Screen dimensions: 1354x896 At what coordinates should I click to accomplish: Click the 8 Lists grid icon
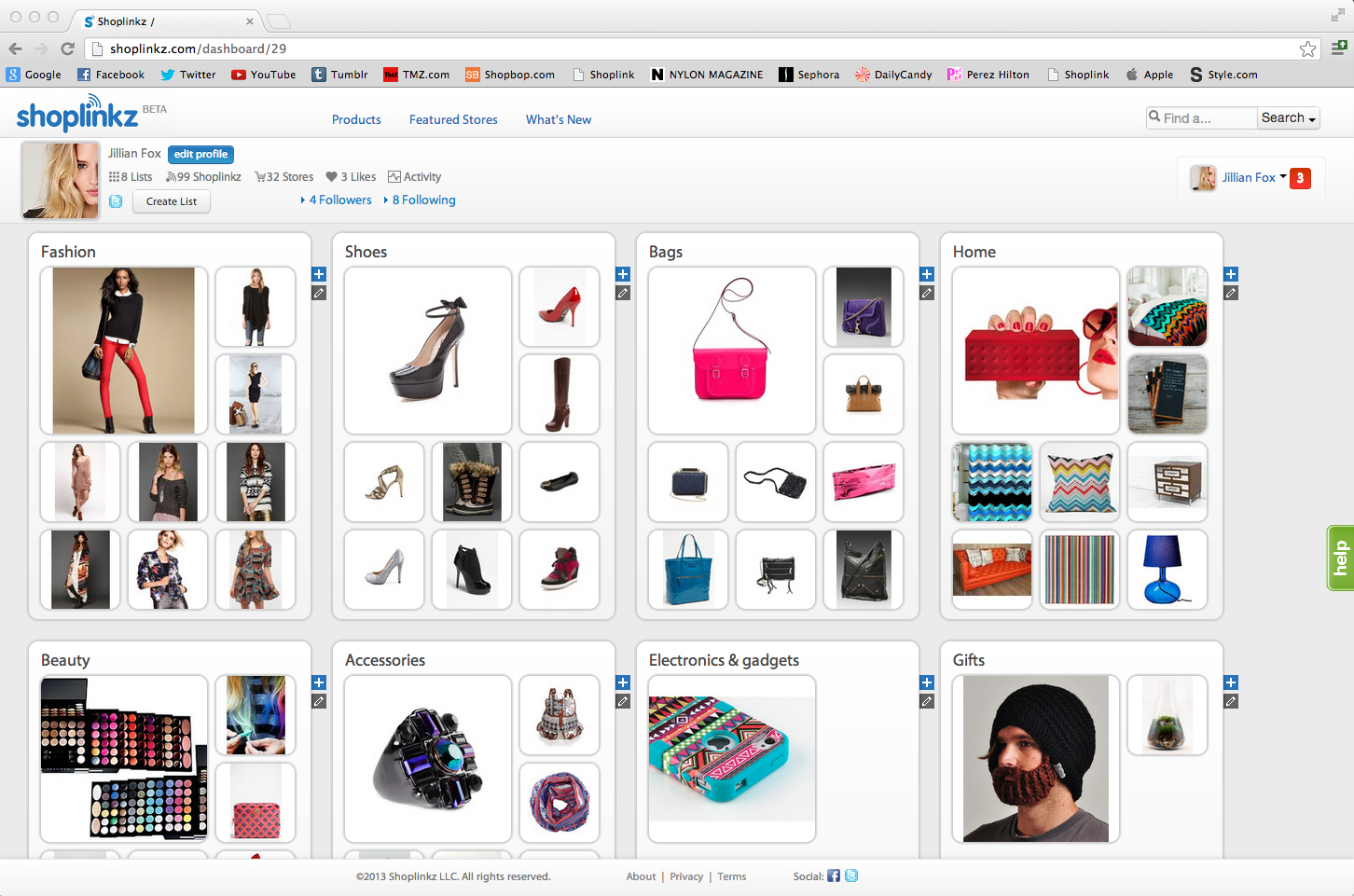pos(116,176)
